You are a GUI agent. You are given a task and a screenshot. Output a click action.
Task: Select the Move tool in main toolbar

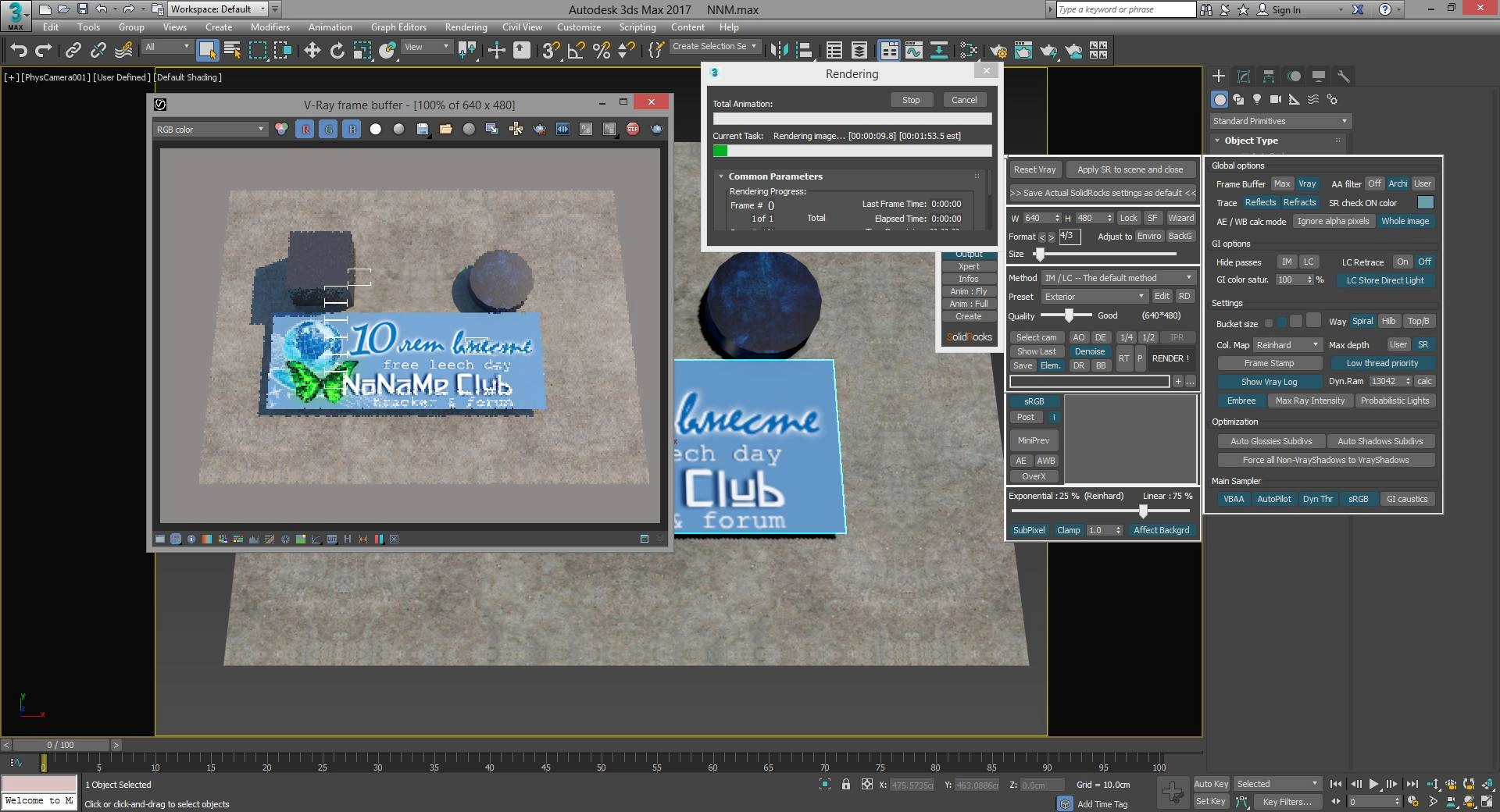312,51
